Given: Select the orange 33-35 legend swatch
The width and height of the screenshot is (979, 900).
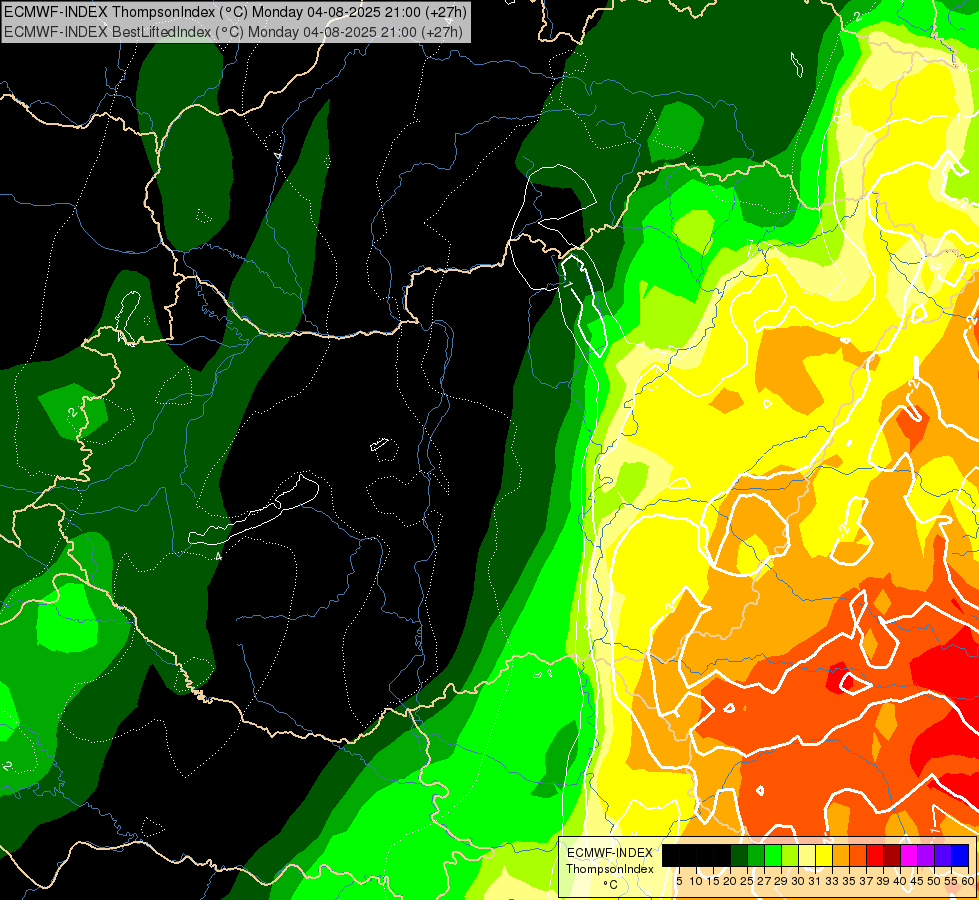Looking at the screenshot, I should (x=841, y=855).
